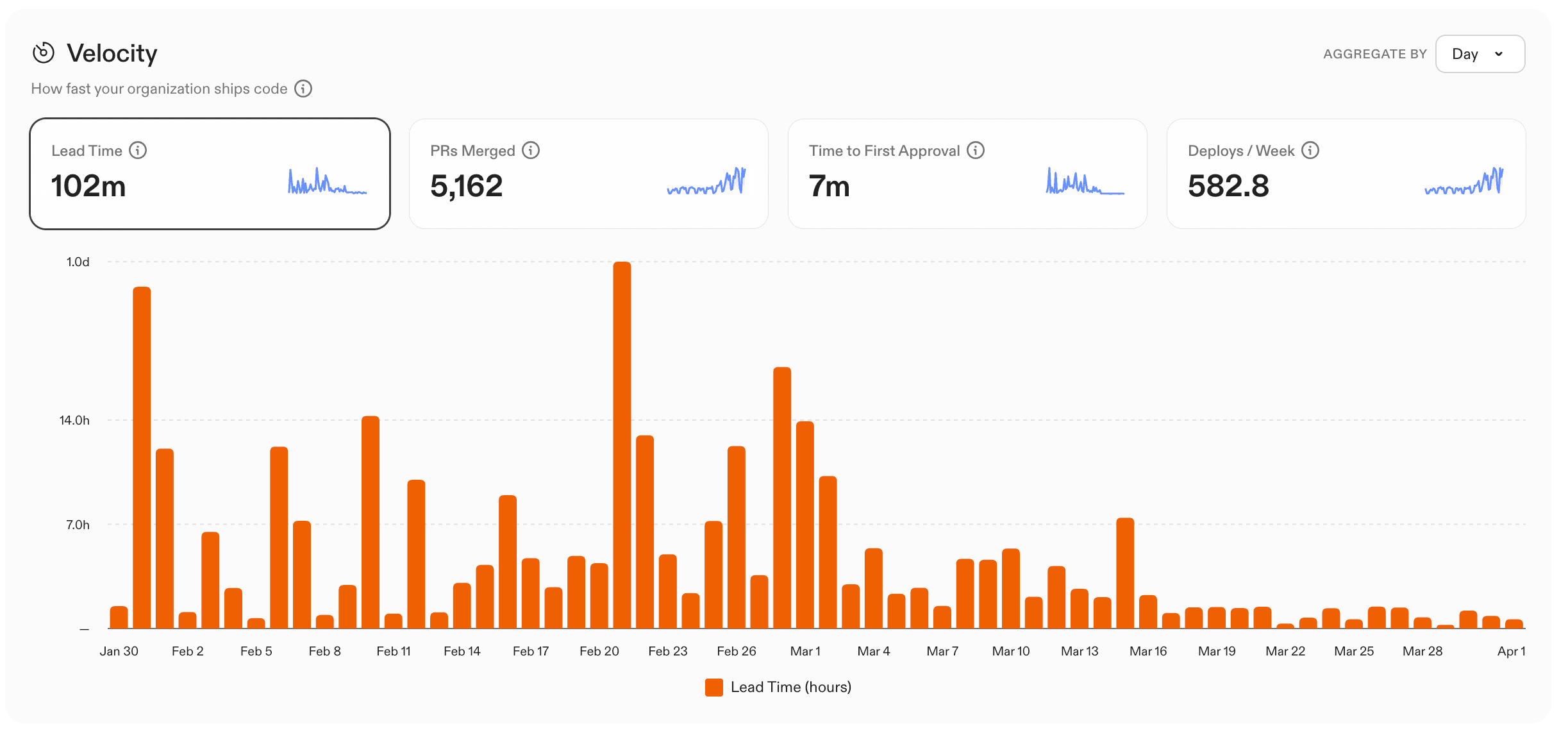Open the Aggregate By dropdown
1568x735 pixels.
(1480, 54)
